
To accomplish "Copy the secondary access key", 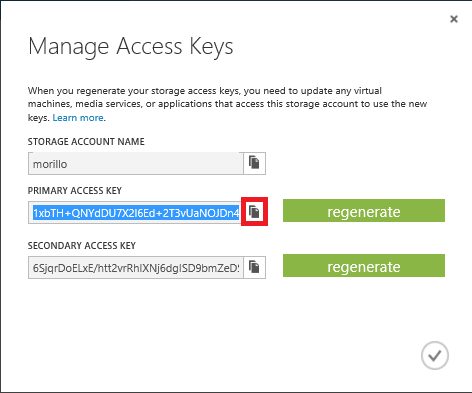I will coord(254,267).
